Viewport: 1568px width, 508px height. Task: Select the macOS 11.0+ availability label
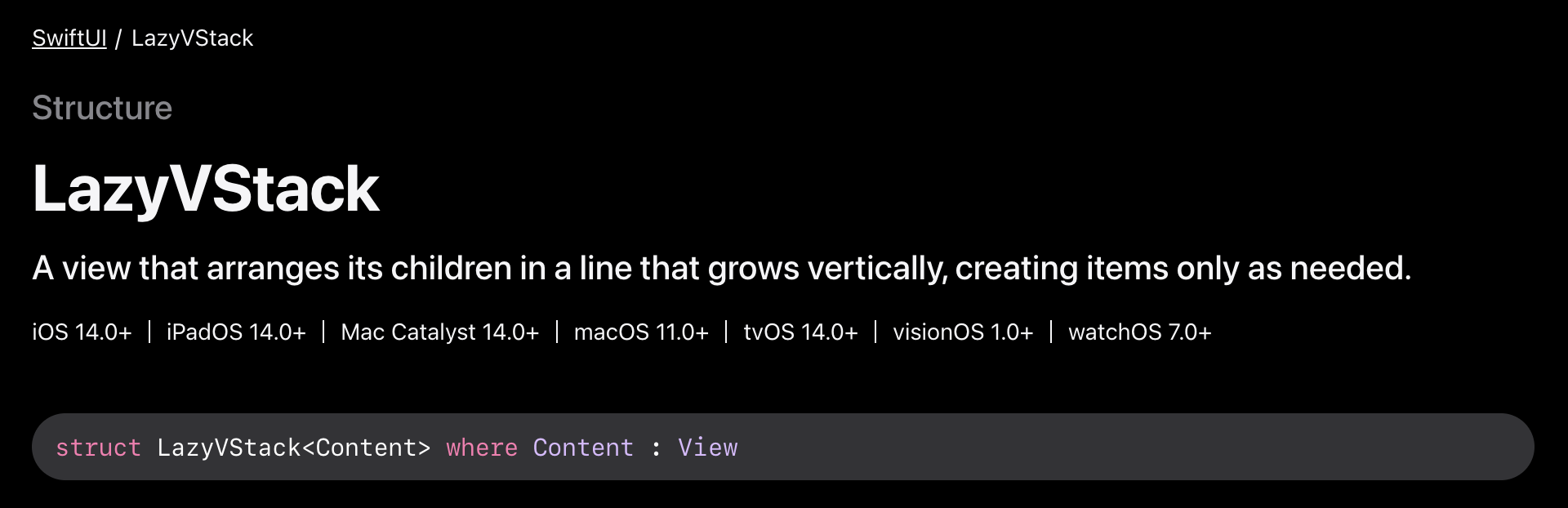[641, 332]
